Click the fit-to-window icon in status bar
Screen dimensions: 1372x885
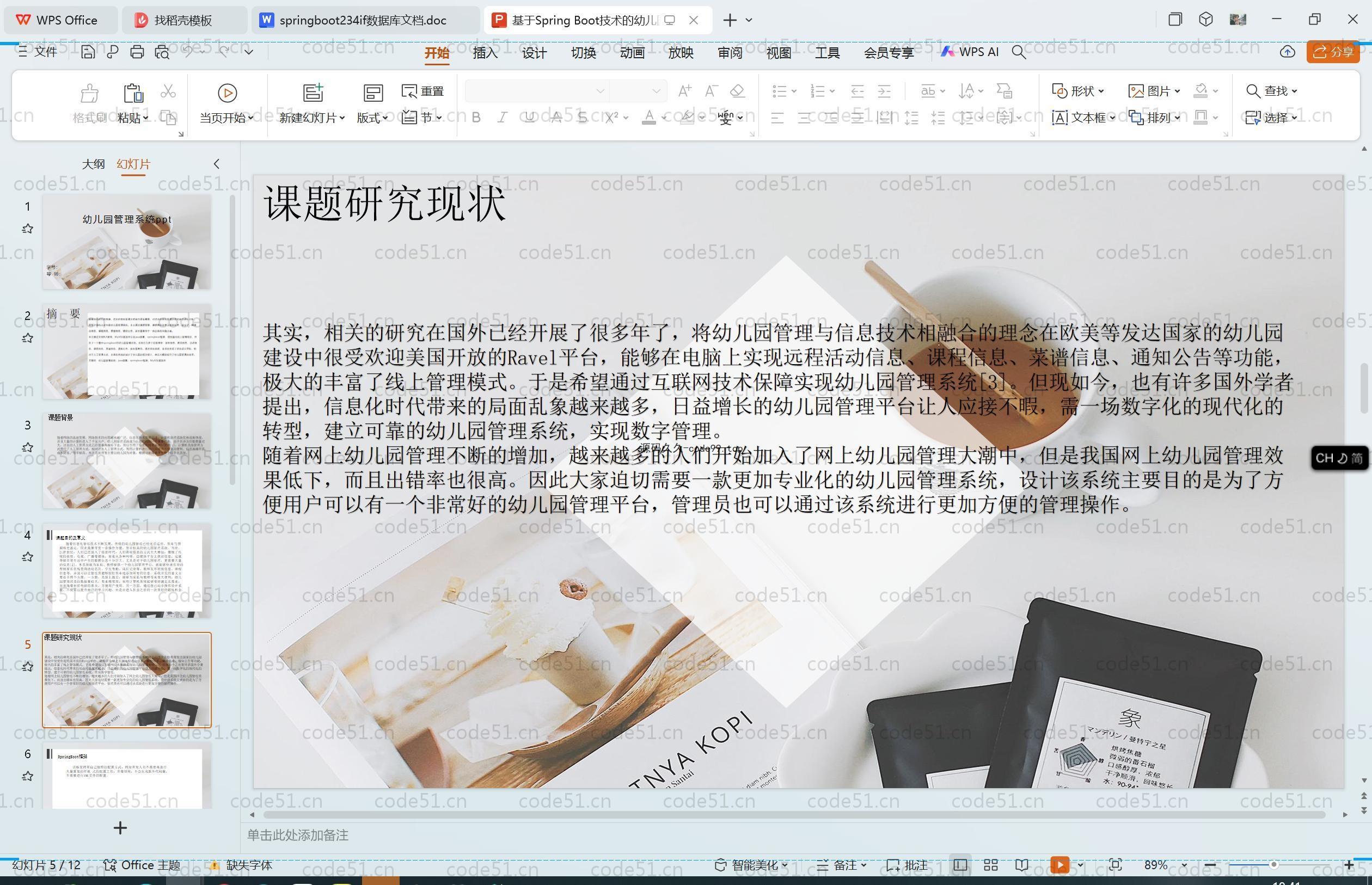point(1115,865)
